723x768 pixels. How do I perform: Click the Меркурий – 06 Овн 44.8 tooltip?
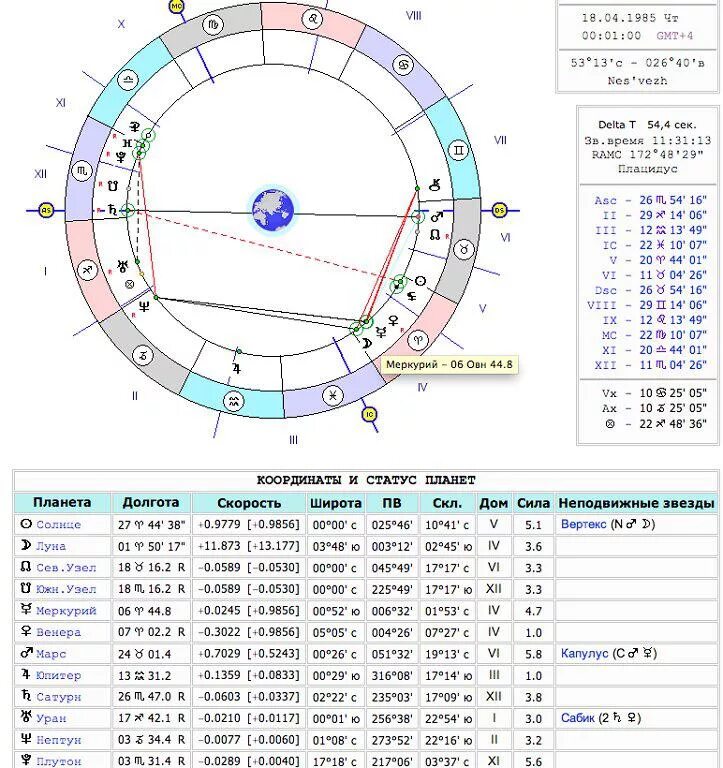(x=449, y=364)
